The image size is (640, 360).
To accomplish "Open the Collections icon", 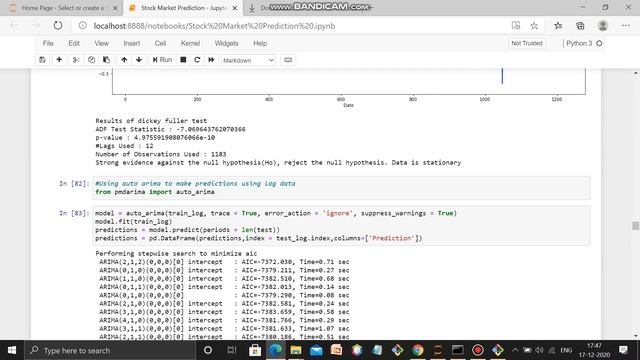I will pyautogui.click(x=580, y=26).
